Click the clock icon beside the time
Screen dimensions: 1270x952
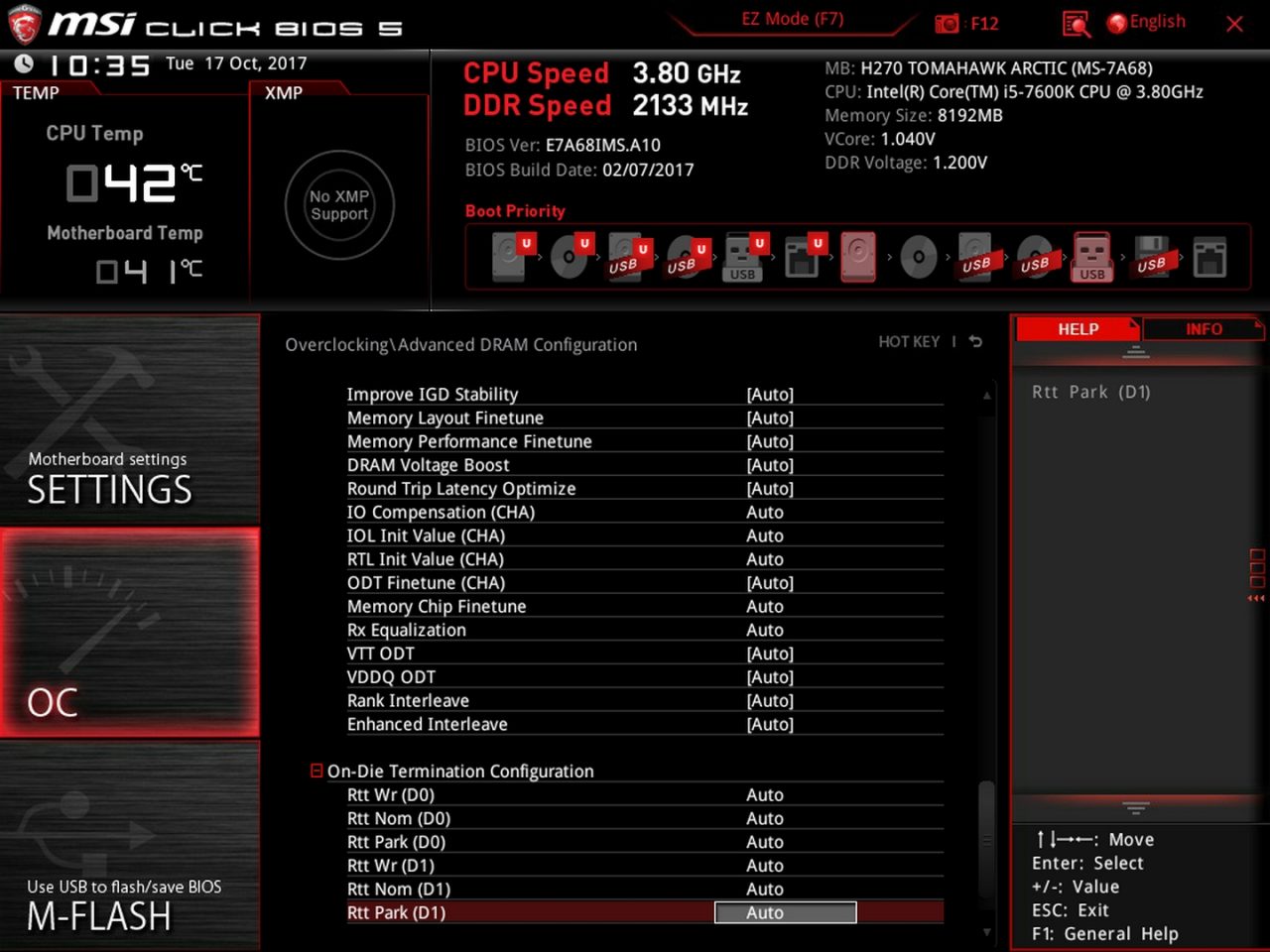point(24,64)
